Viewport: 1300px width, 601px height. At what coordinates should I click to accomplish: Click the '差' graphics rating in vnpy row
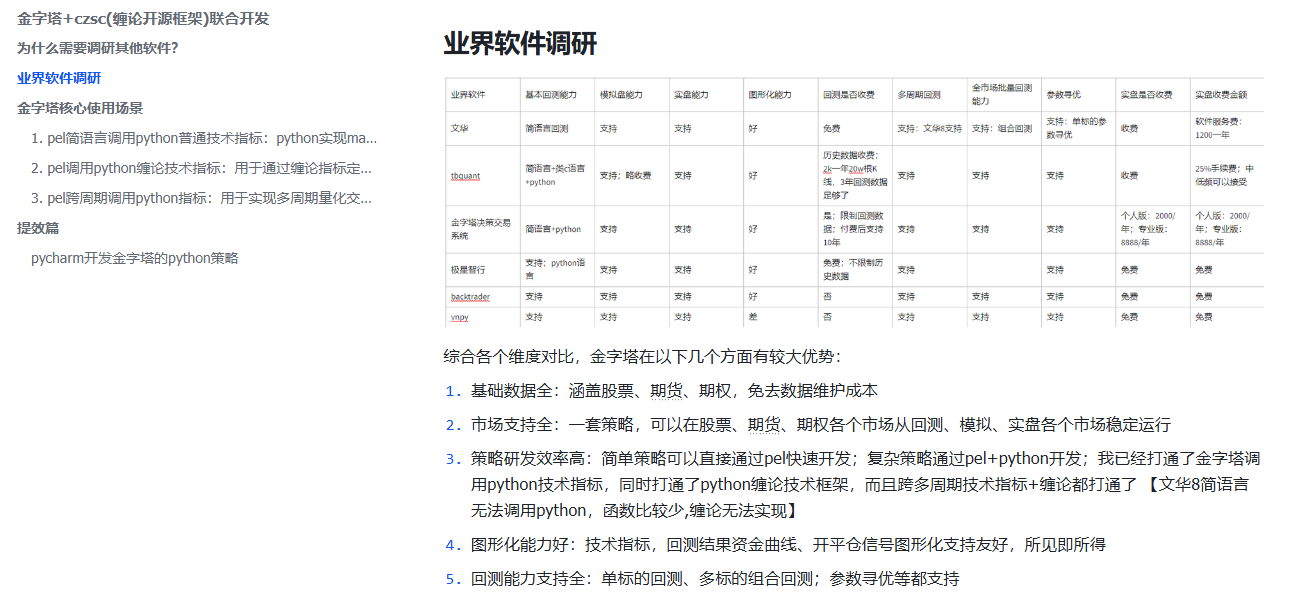(x=780, y=316)
